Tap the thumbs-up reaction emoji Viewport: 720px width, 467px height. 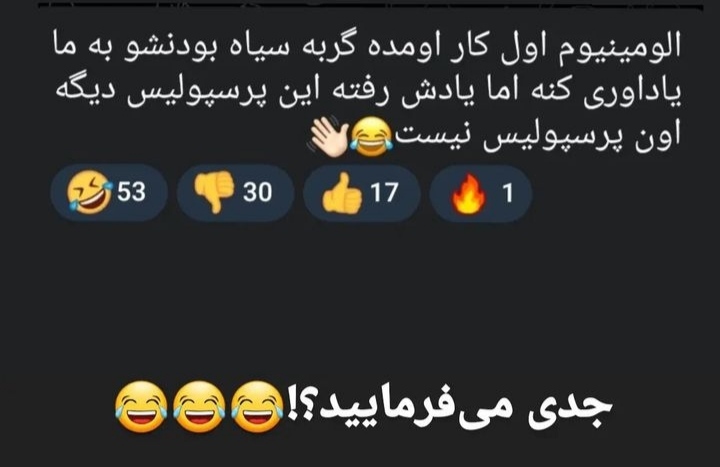pyautogui.click(x=341, y=194)
